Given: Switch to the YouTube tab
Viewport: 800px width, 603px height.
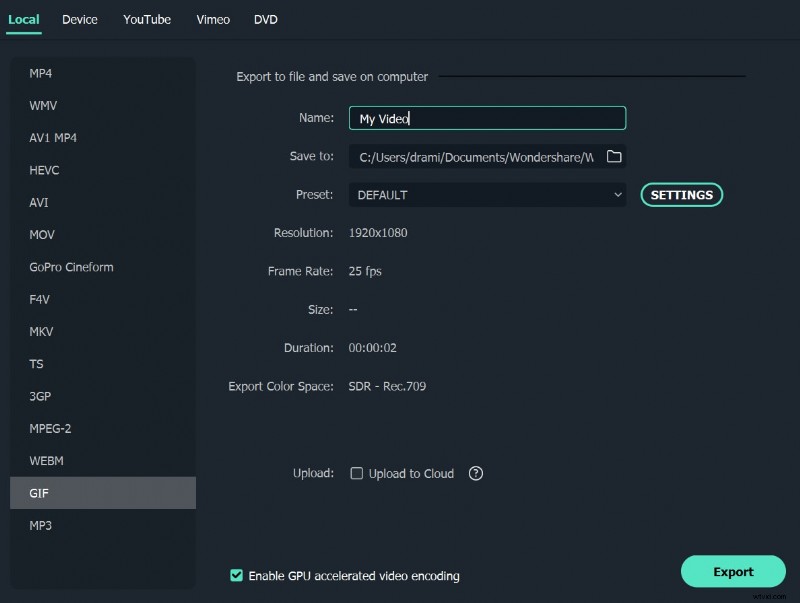Looking at the screenshot, I should point(146,19).
